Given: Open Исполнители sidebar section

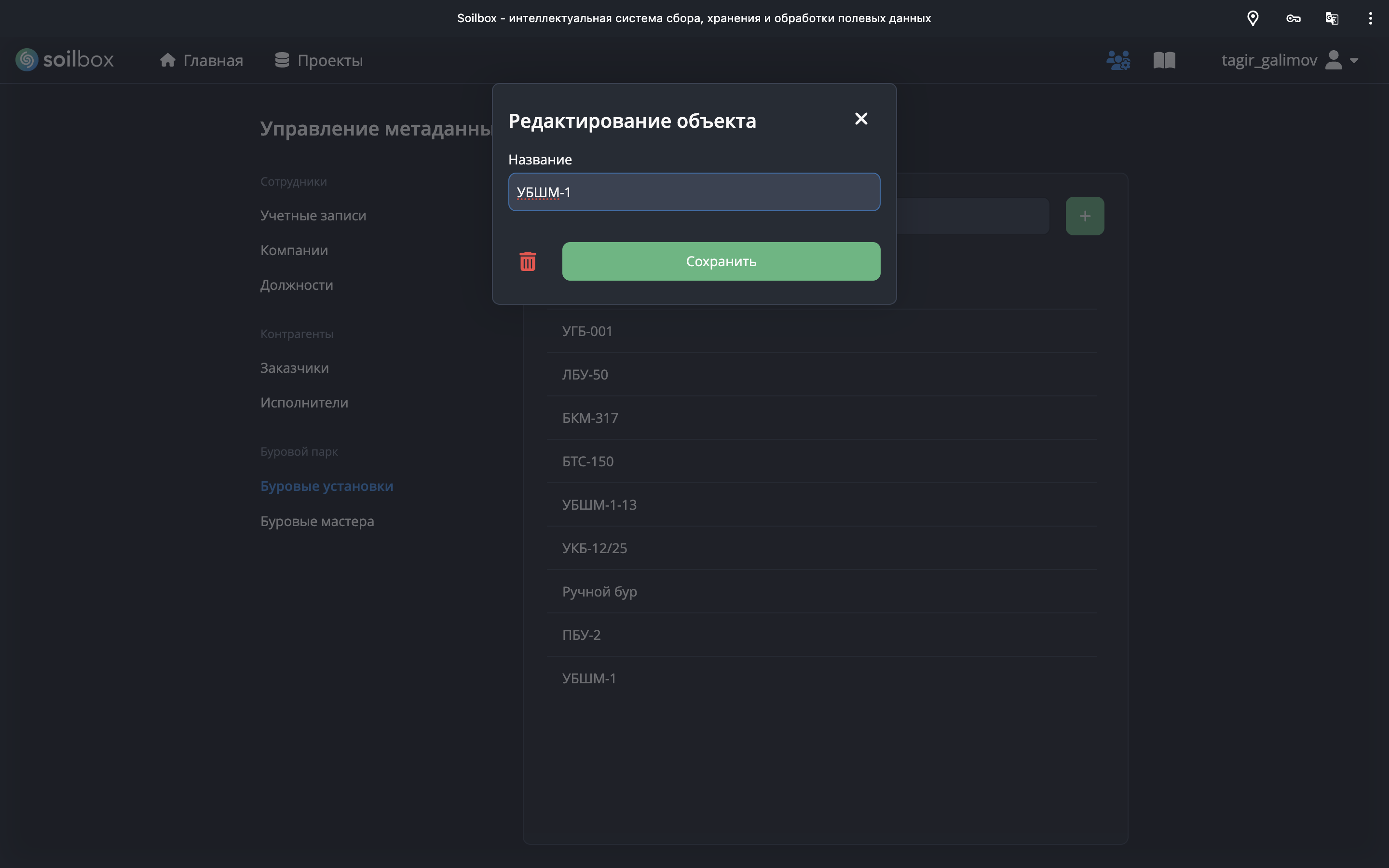Looking at the screenshot, I should [x=304, y=403].
